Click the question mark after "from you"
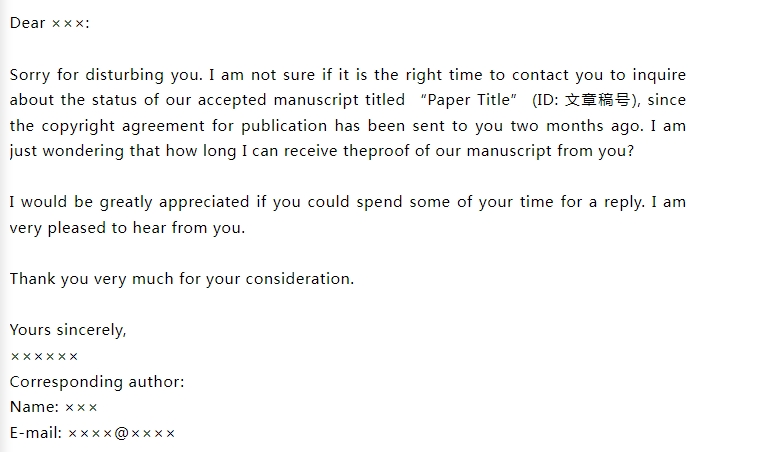759x452 pixels. 630,151
